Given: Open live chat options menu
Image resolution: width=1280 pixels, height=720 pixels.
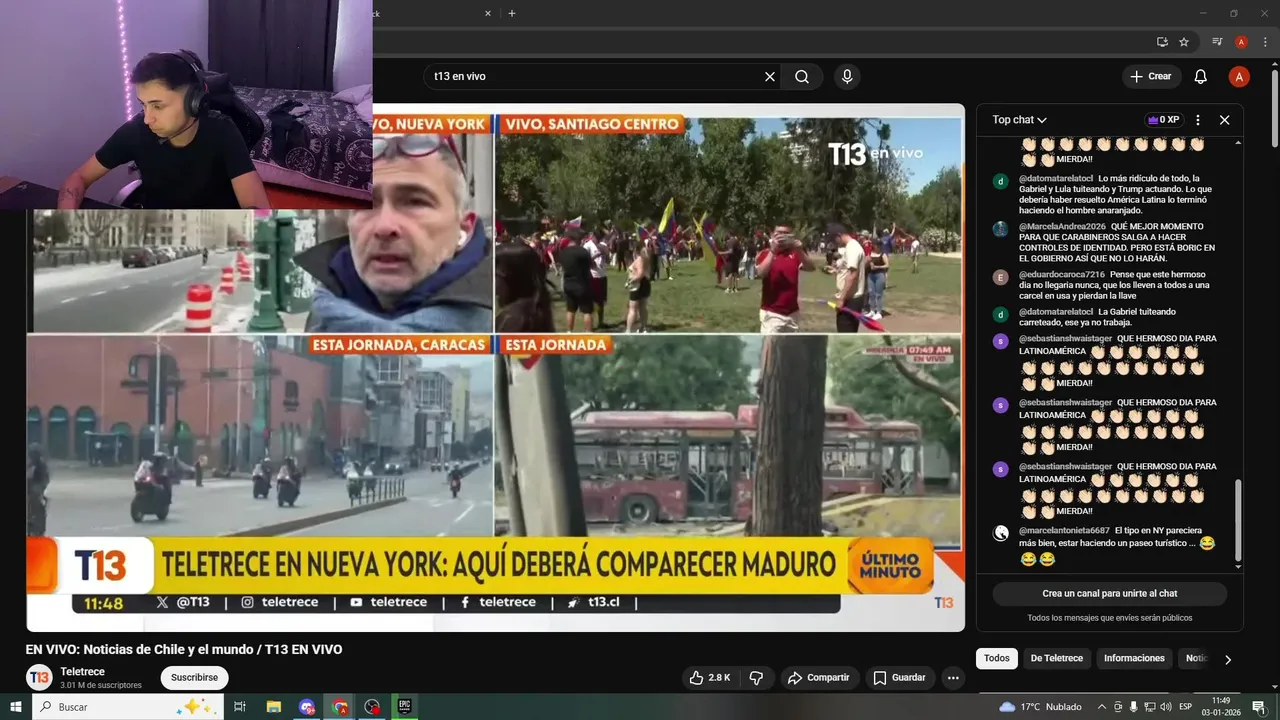Looking at the screenshot, I should click(1198, 120).
